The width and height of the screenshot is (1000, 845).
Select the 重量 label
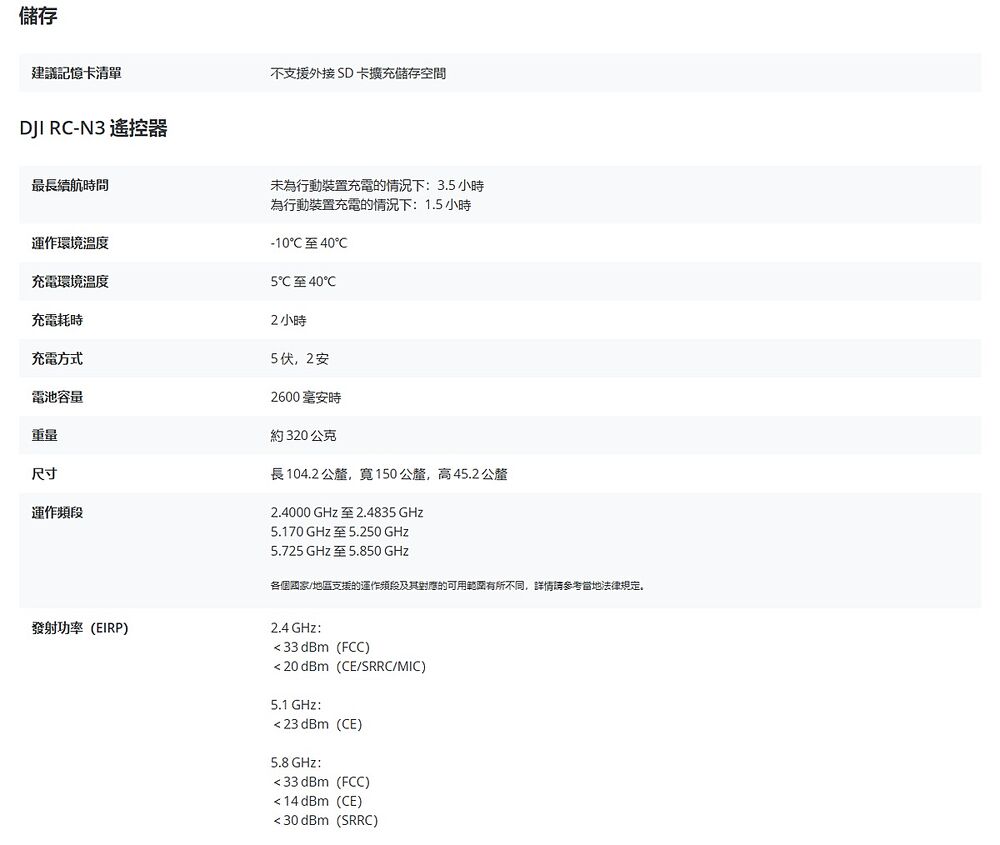click(x=45, y=435)
